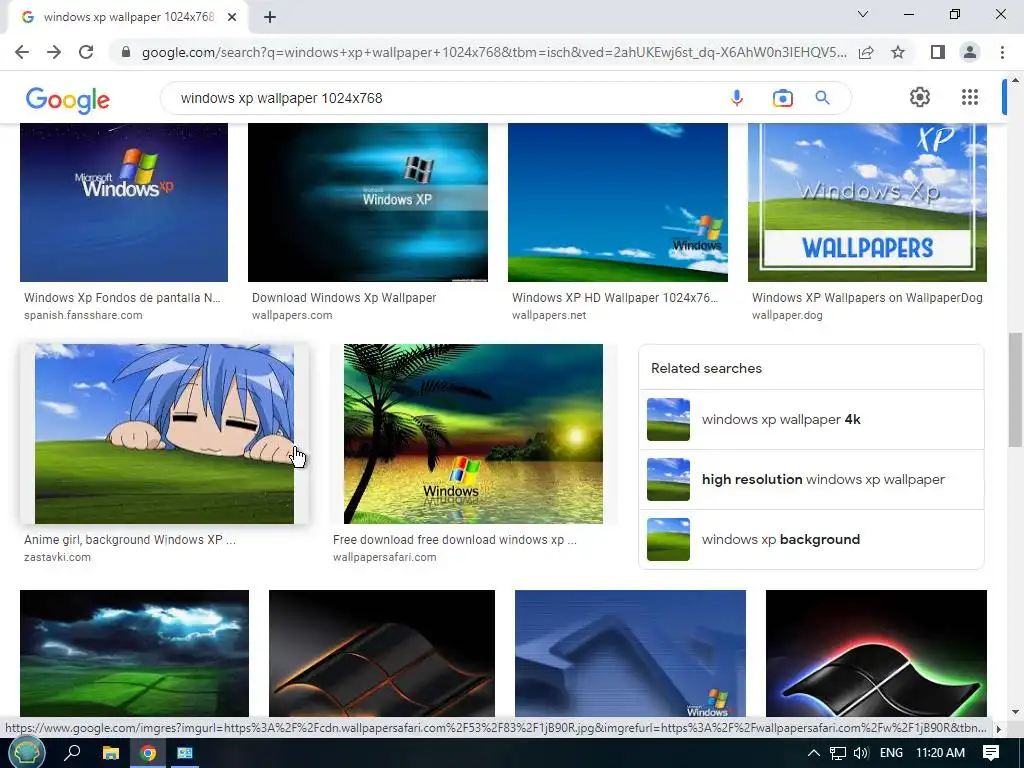1024x768 pixels.
Task: Go back to the previous page
Action: (22, 52)
